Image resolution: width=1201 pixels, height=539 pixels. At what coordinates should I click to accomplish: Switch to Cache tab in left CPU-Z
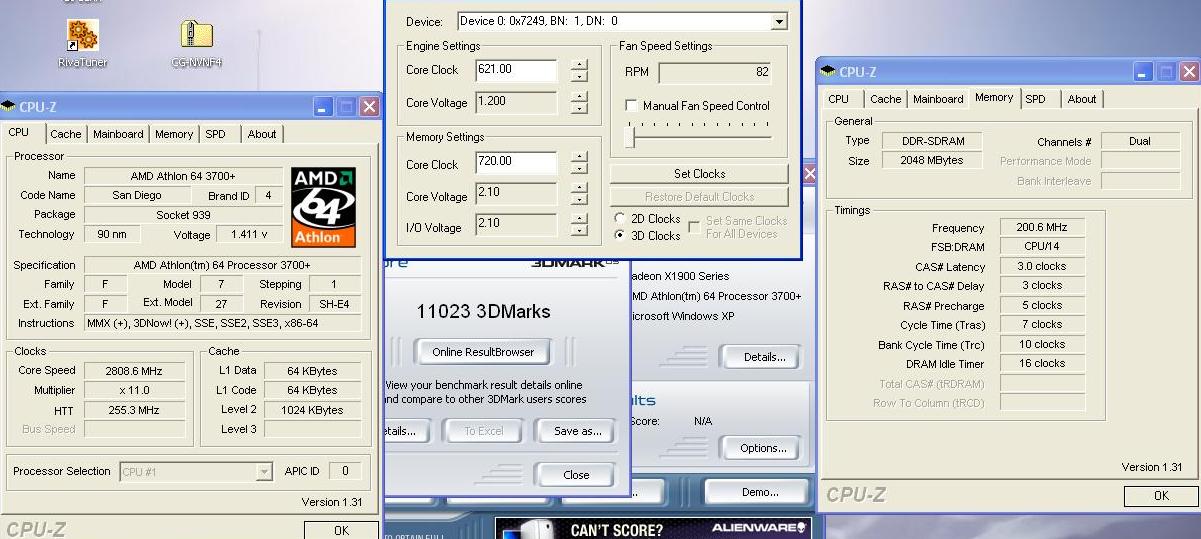tap(65, 134)
